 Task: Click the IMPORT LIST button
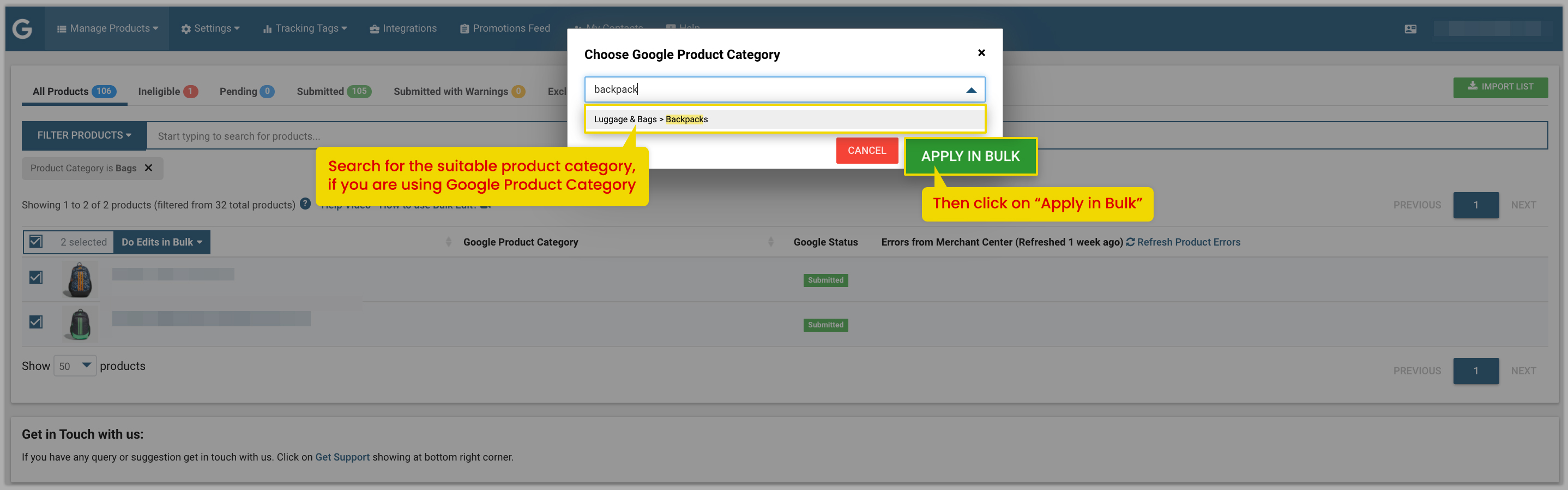coord(1500,87)
